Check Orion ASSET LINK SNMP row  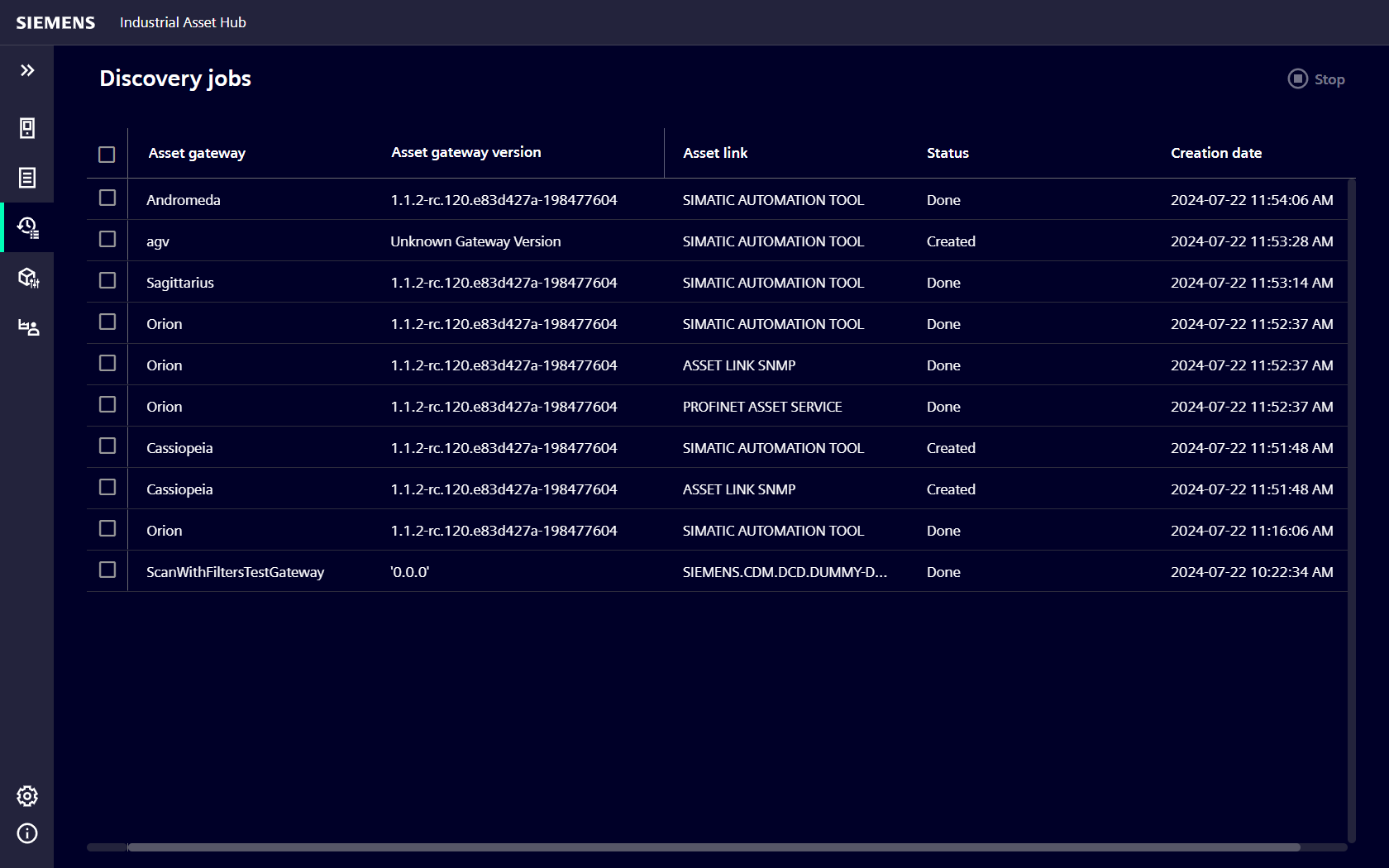[x=107, y=363]
